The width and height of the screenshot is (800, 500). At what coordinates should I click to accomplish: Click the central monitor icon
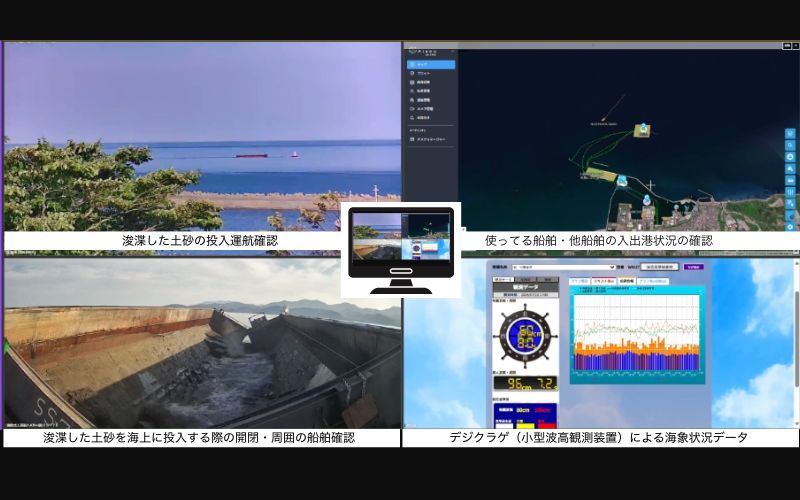pyautogui.click(x=400, y=249)
